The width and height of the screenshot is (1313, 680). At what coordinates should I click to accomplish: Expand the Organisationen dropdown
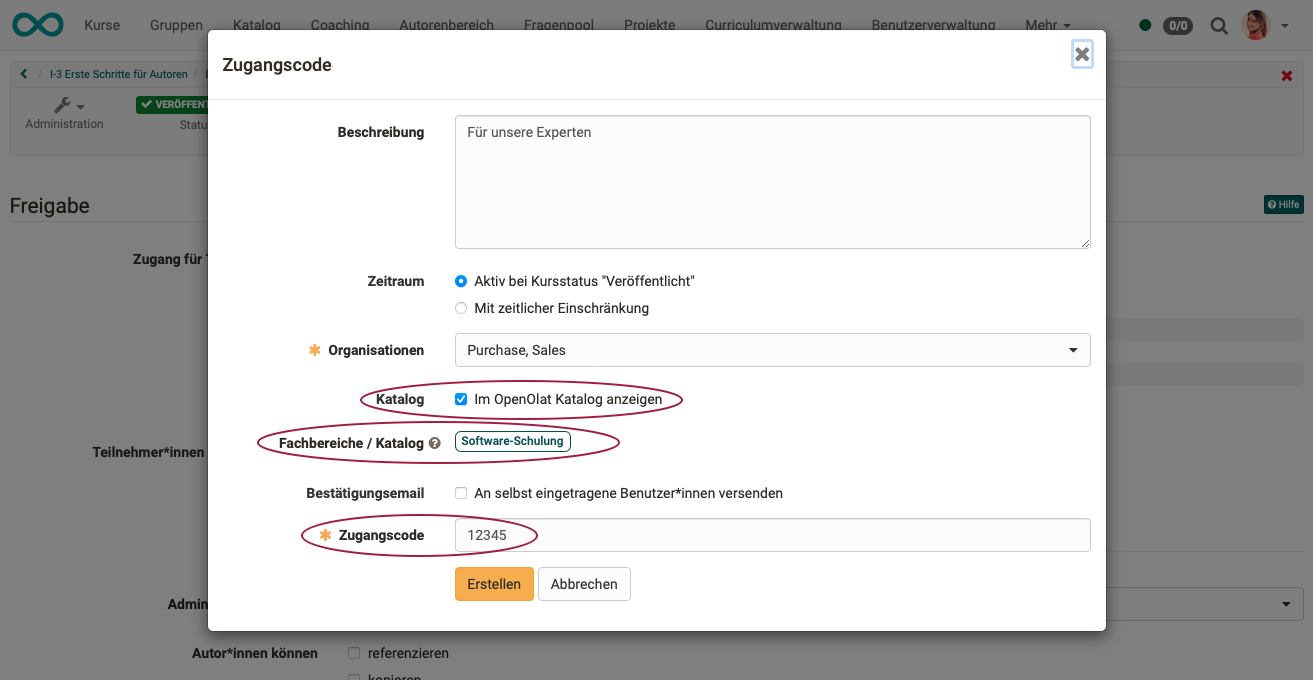pyautogui.click(x=772, y=350)
